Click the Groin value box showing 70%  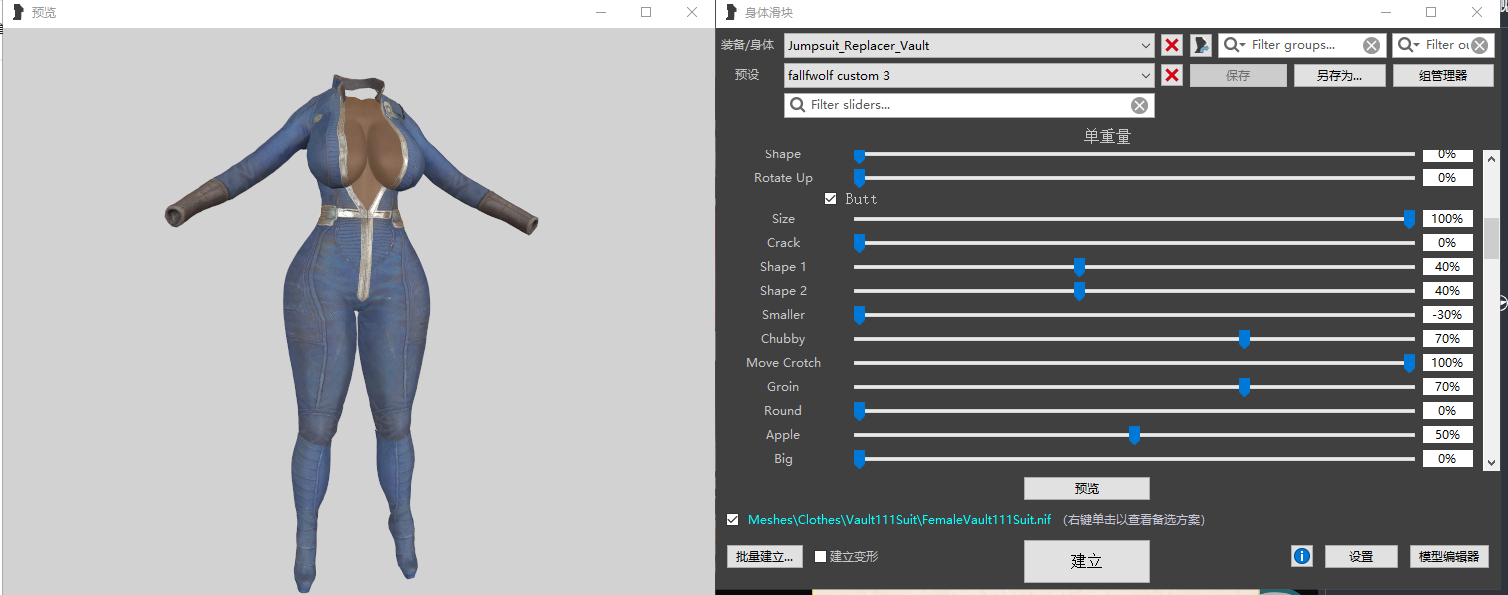(x=1447, y=386)
